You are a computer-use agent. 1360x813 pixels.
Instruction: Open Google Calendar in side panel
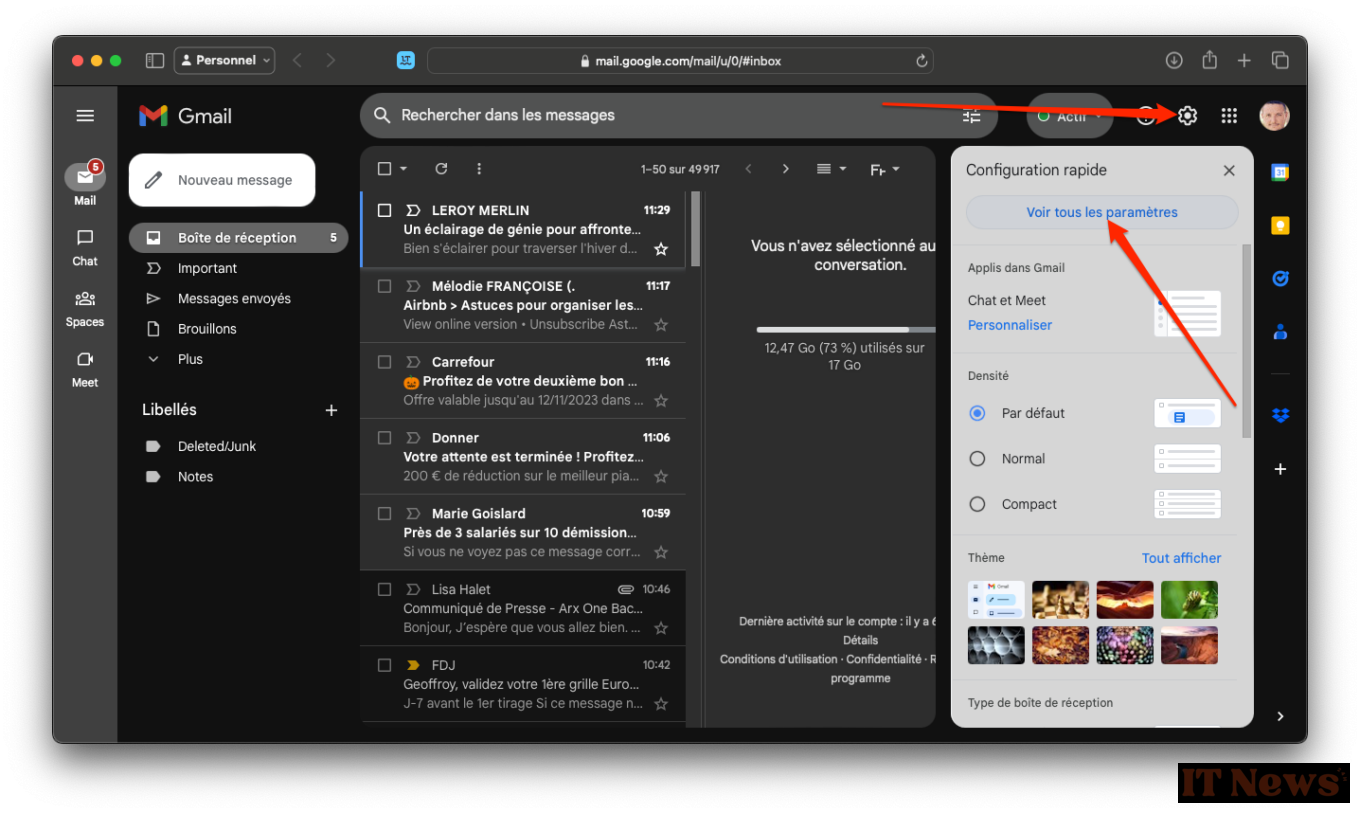click(1280, 173)
